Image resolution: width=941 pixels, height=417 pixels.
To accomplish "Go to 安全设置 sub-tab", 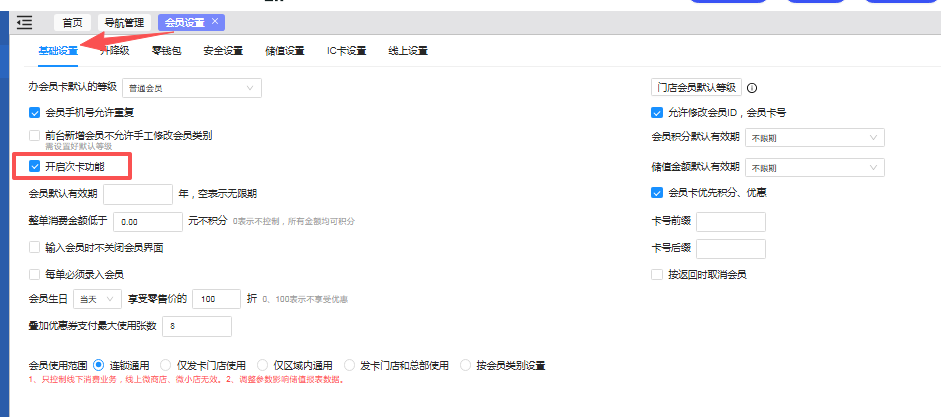I will point(223,51).
